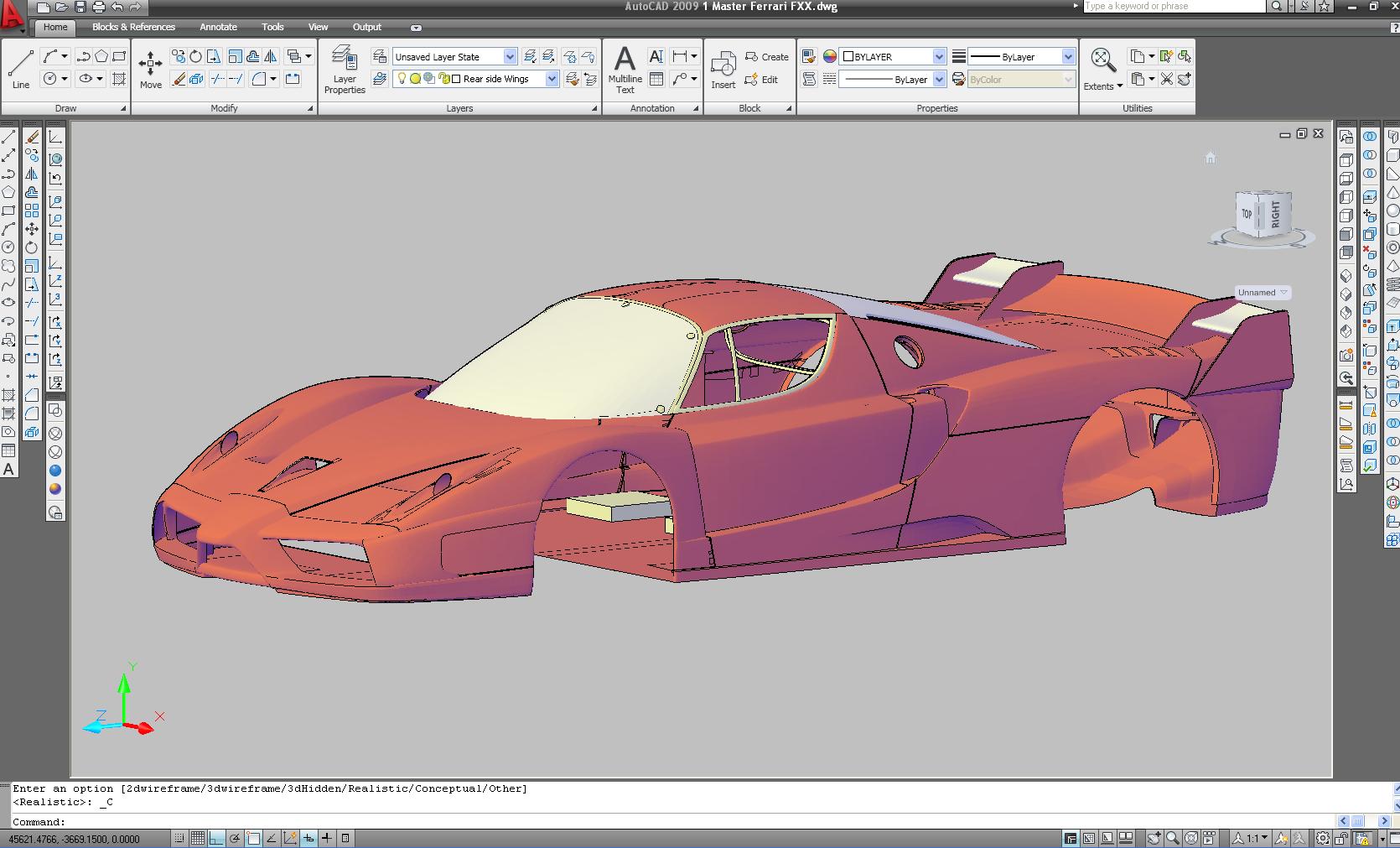Expand the Draw panel
Image resolution: width=1400 pixels, height=848 pixels.
123,108
